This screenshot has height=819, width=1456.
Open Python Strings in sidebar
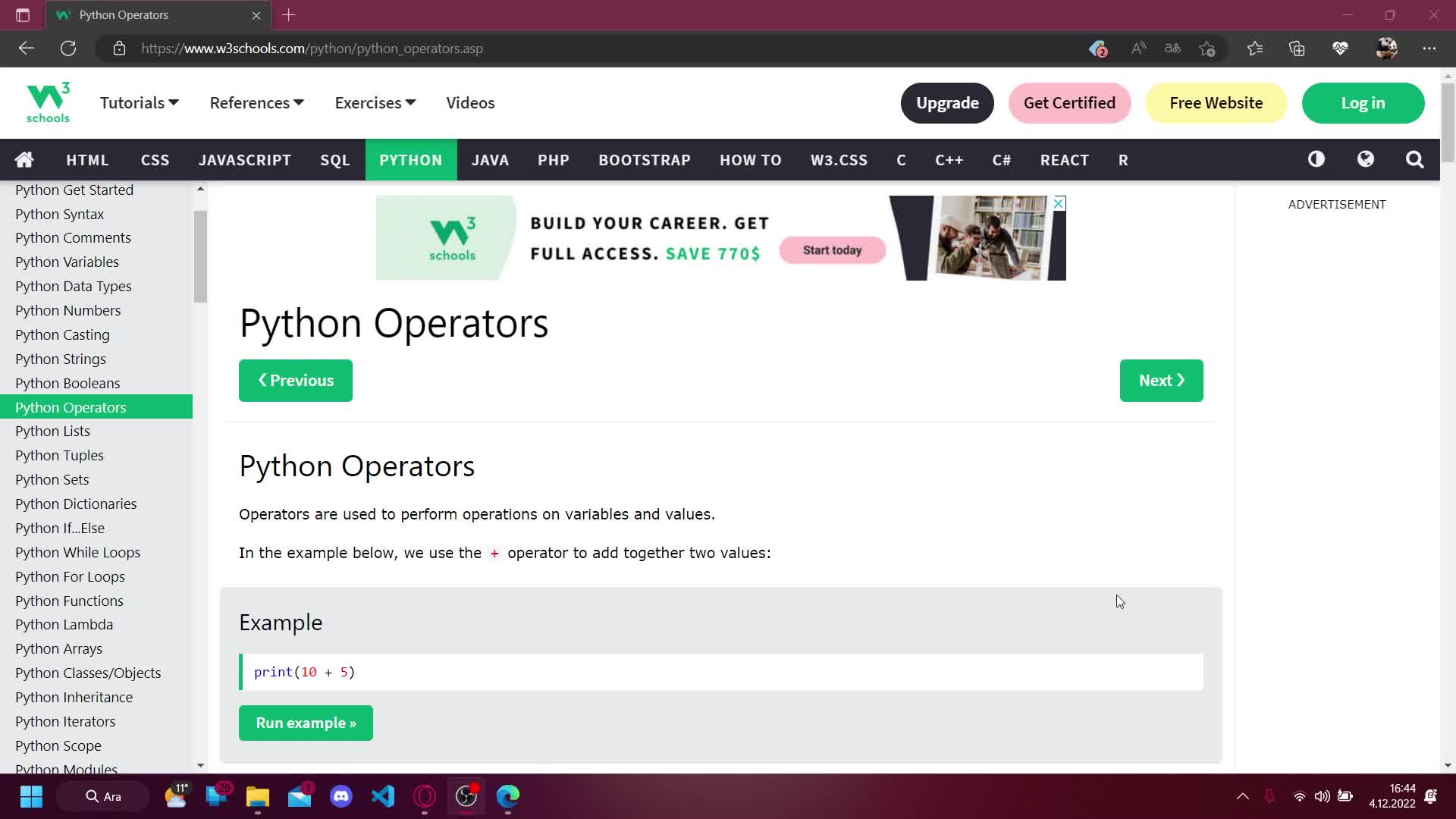pyautogui.click(x=96, y=359)
